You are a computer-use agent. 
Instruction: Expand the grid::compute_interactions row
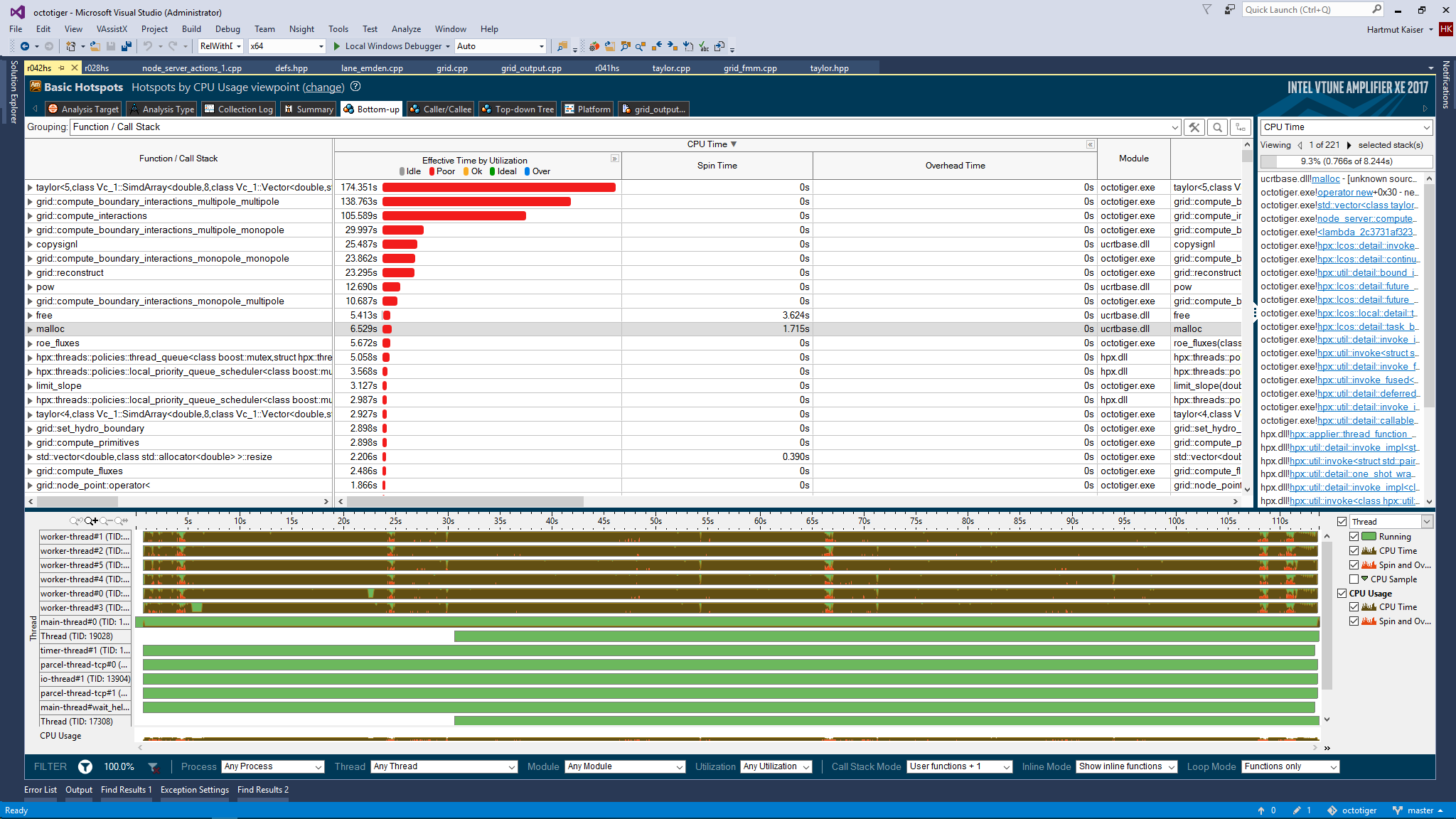point(30,216)
